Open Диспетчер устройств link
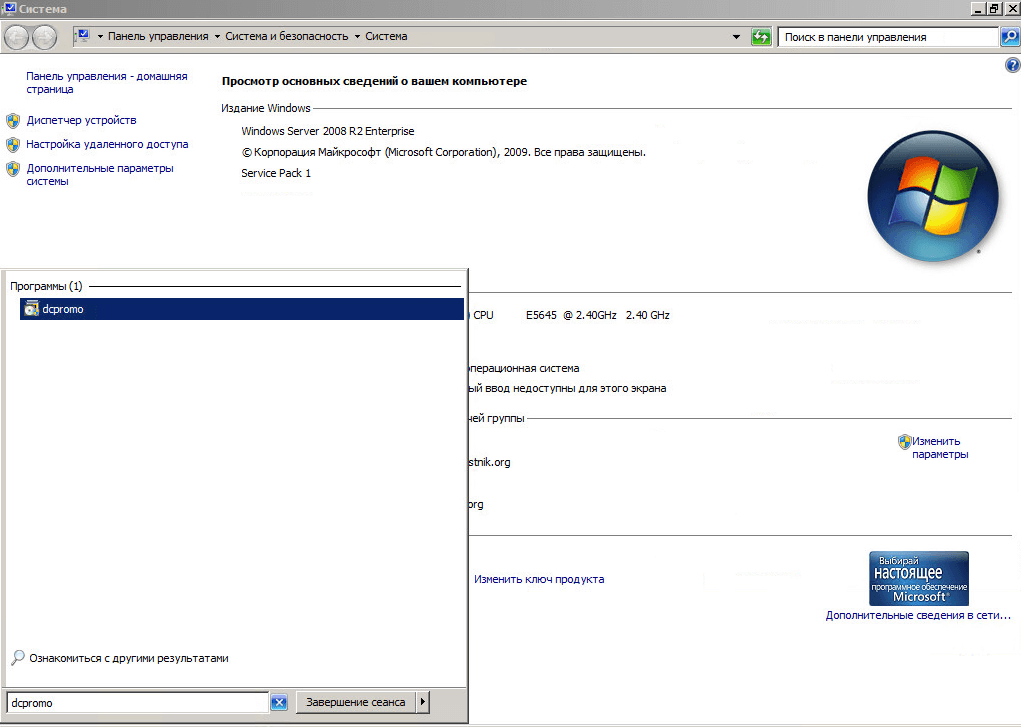This screenshot has height=727, width=1021. point(81,120)
